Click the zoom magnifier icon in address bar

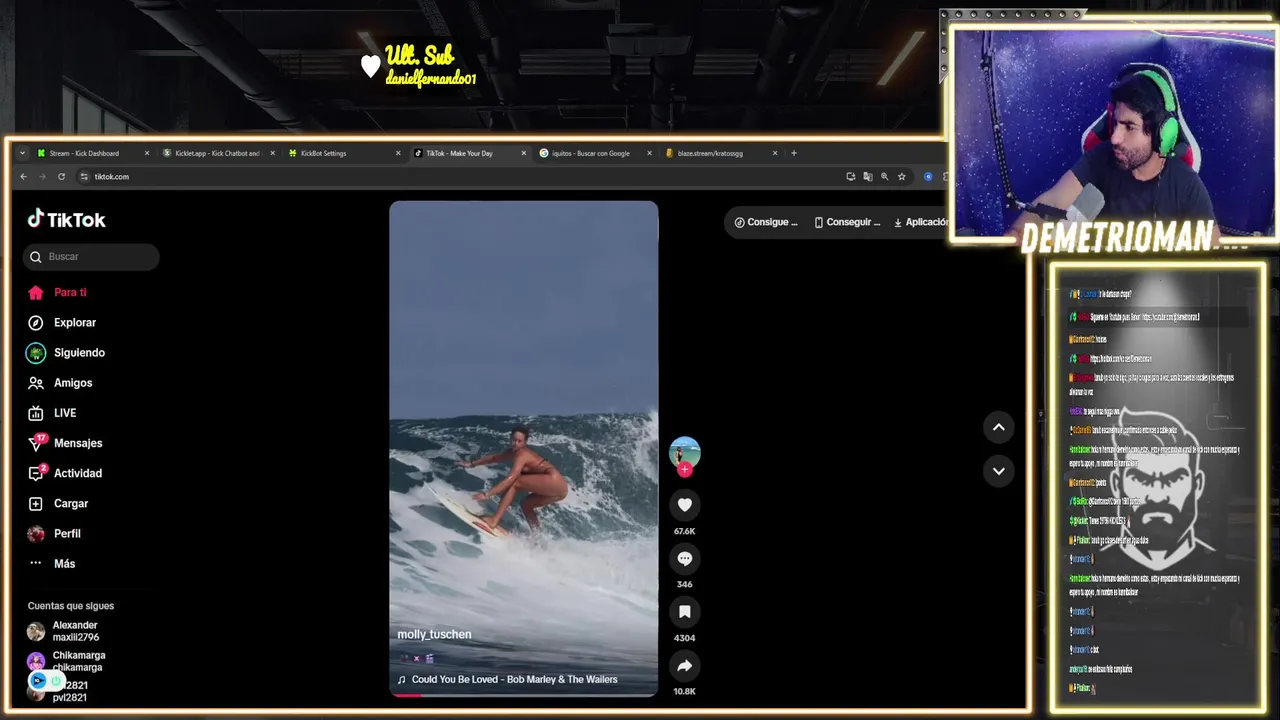tap(884, 177)
